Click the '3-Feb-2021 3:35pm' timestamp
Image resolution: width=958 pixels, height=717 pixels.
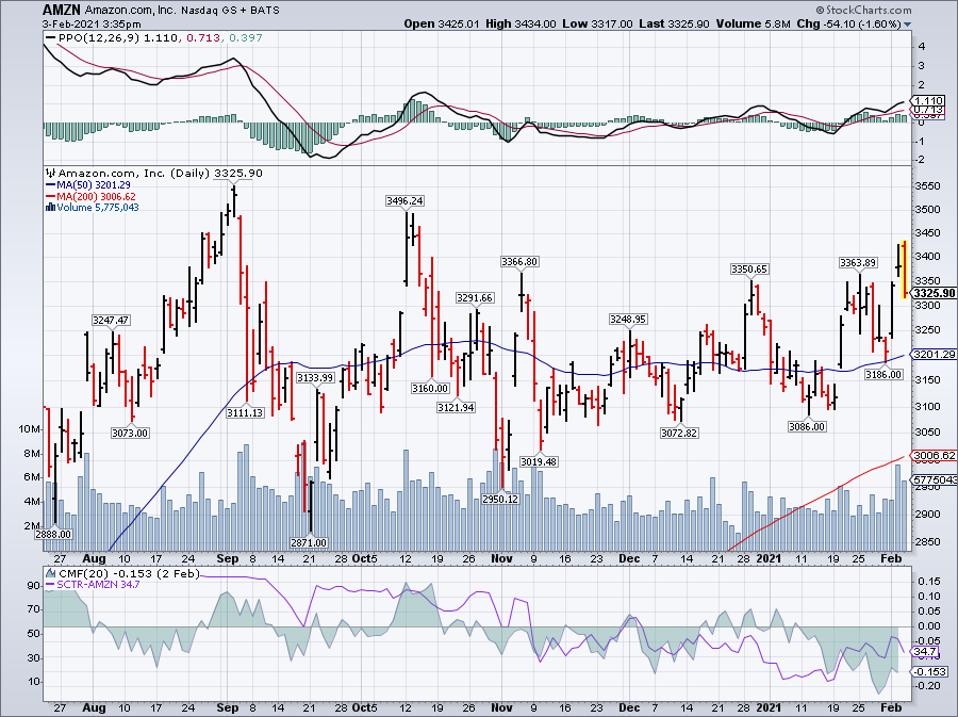[x=92, y=24]
